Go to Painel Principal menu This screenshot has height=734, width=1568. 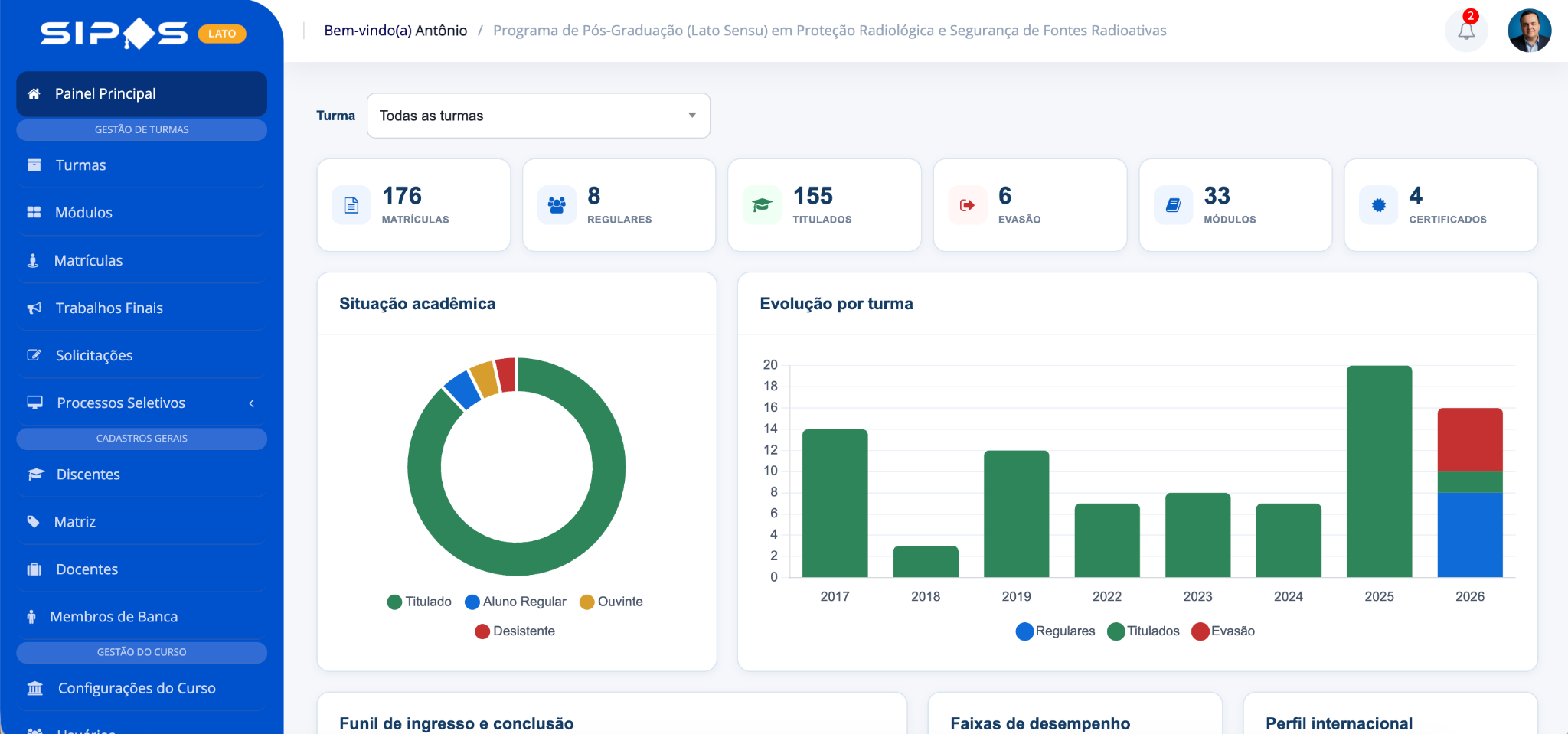tap(142, 94)
